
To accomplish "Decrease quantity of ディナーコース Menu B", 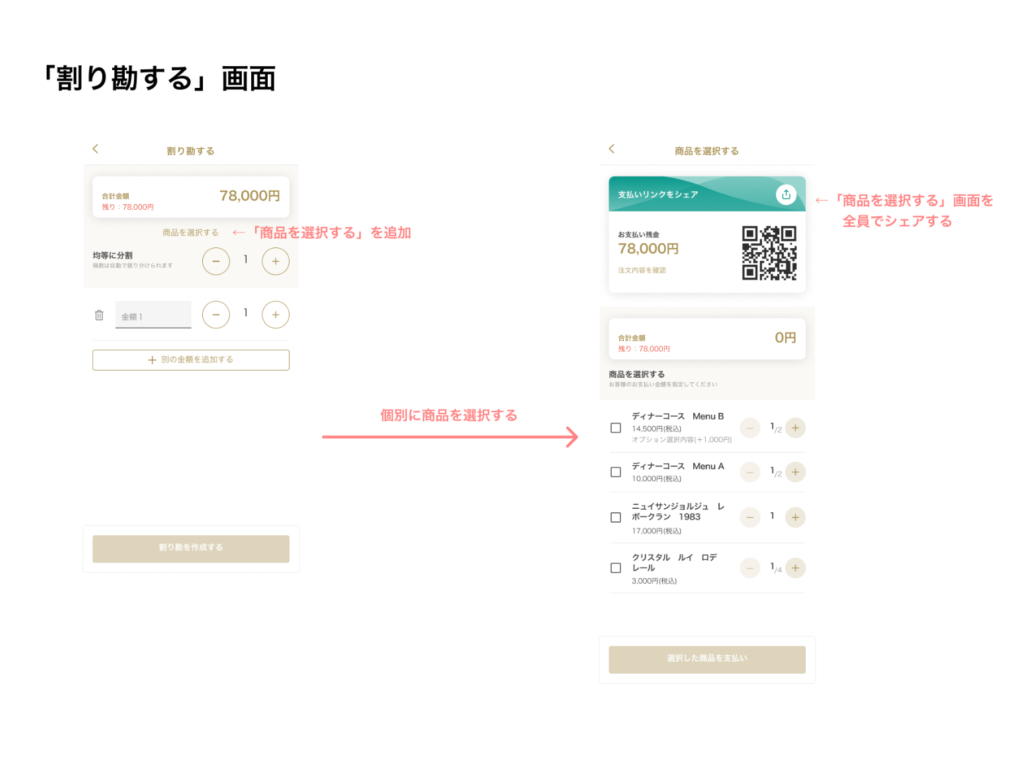I will click(x=750, y=428).
